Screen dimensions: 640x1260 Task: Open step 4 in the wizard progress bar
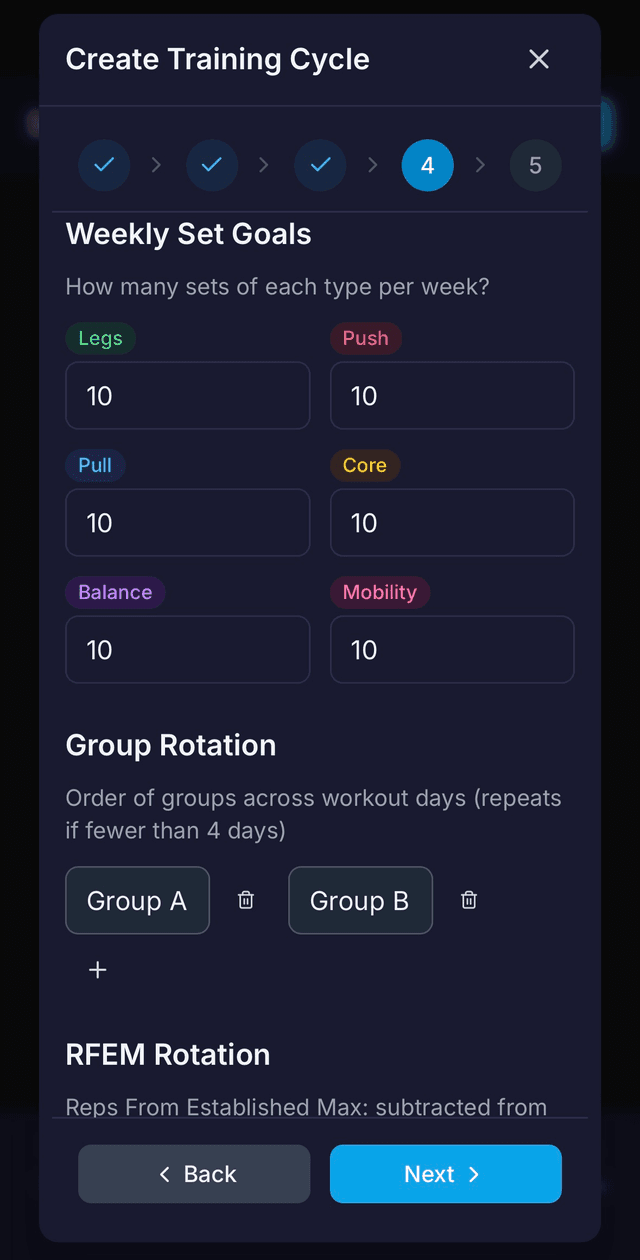427,165
